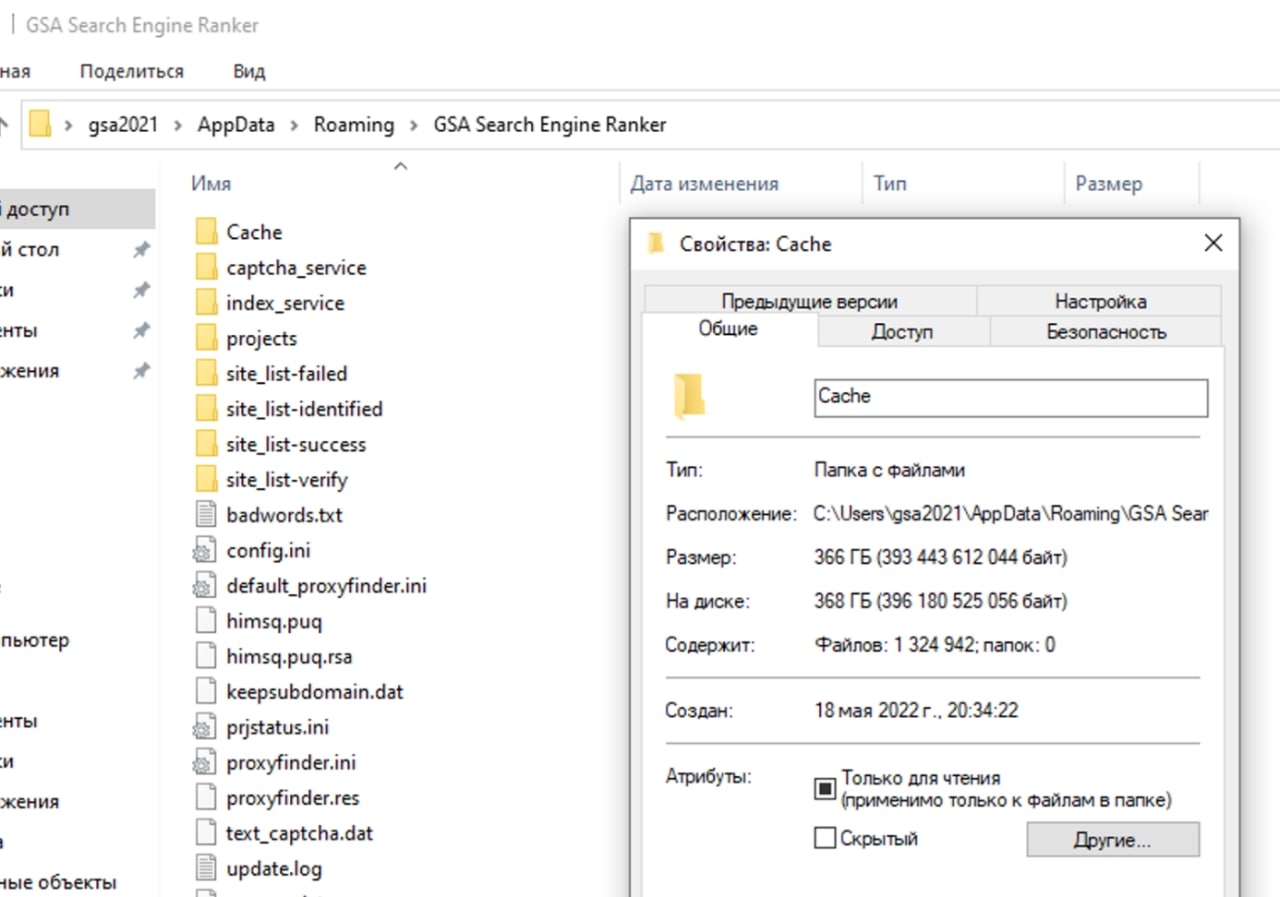Viewport: 1280px width, 897px height.
Task: Click the folder icon in address bar
Action: (40, 125)
